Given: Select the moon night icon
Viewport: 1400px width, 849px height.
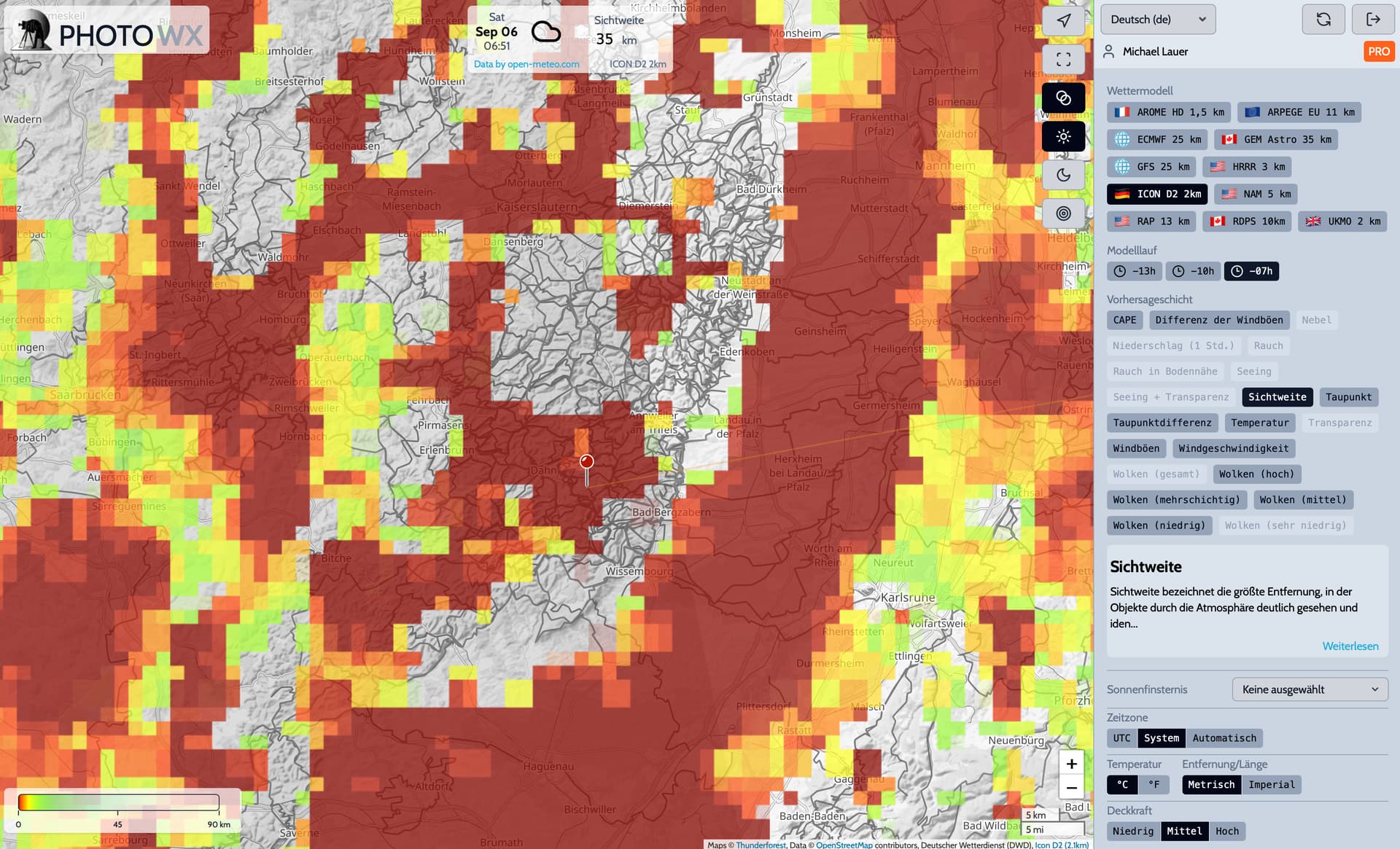Looking at the screenshot, I should pos(1063,175).
